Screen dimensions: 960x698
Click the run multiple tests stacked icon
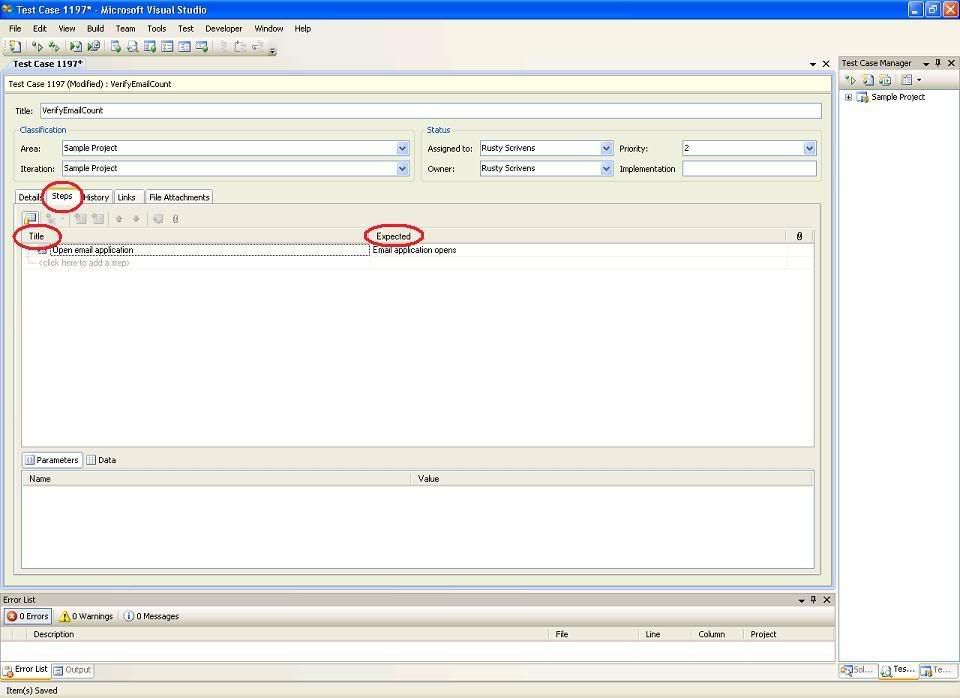(x=94, y=47)
